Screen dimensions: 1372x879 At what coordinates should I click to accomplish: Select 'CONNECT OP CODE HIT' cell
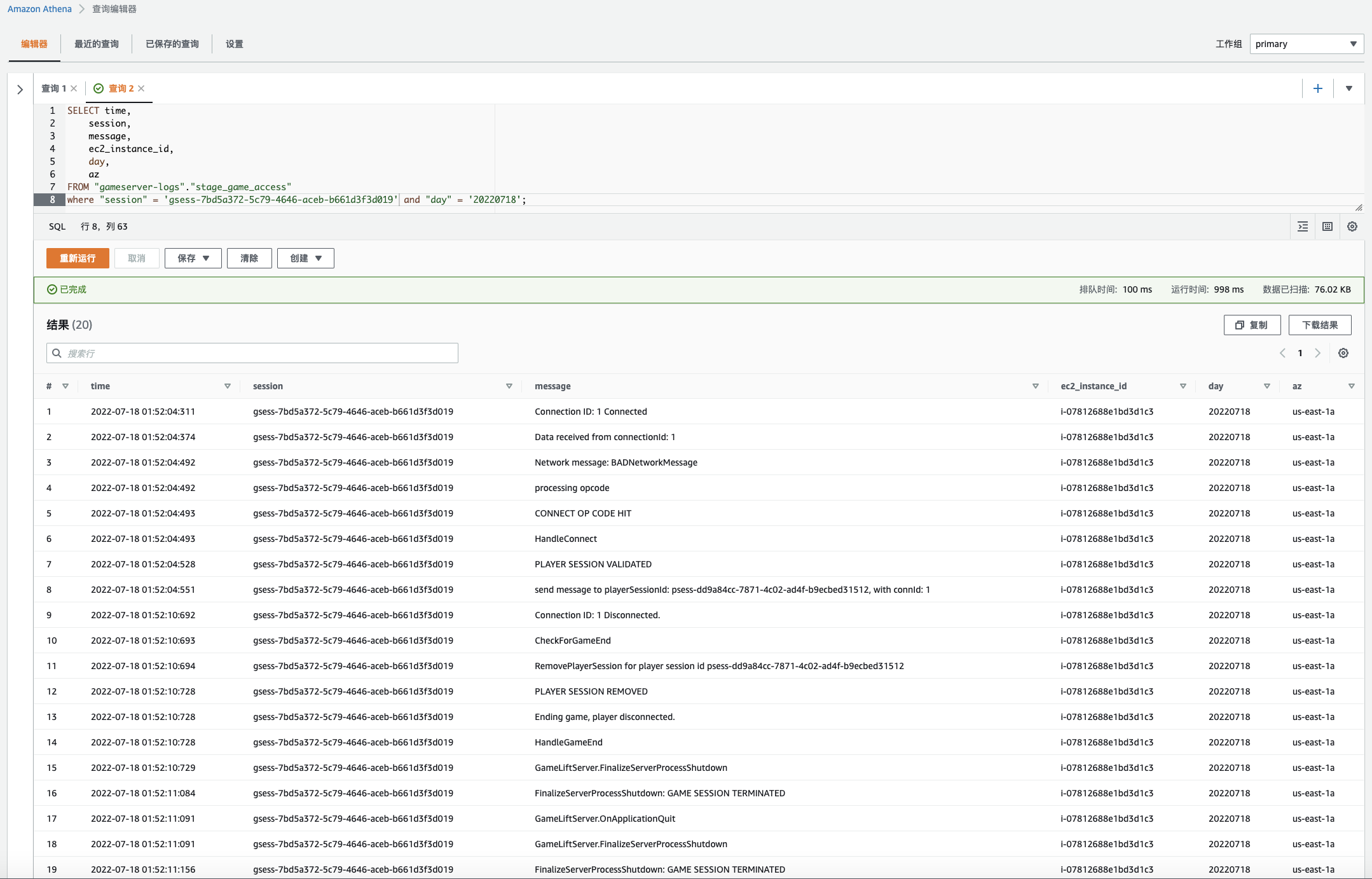[x=583, y=513]
